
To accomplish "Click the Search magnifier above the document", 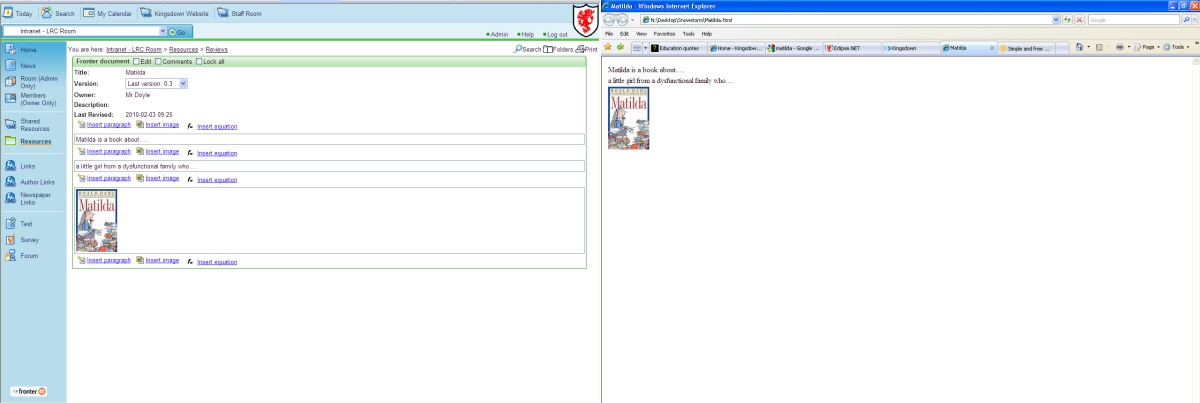I will [x=517, y=49].
